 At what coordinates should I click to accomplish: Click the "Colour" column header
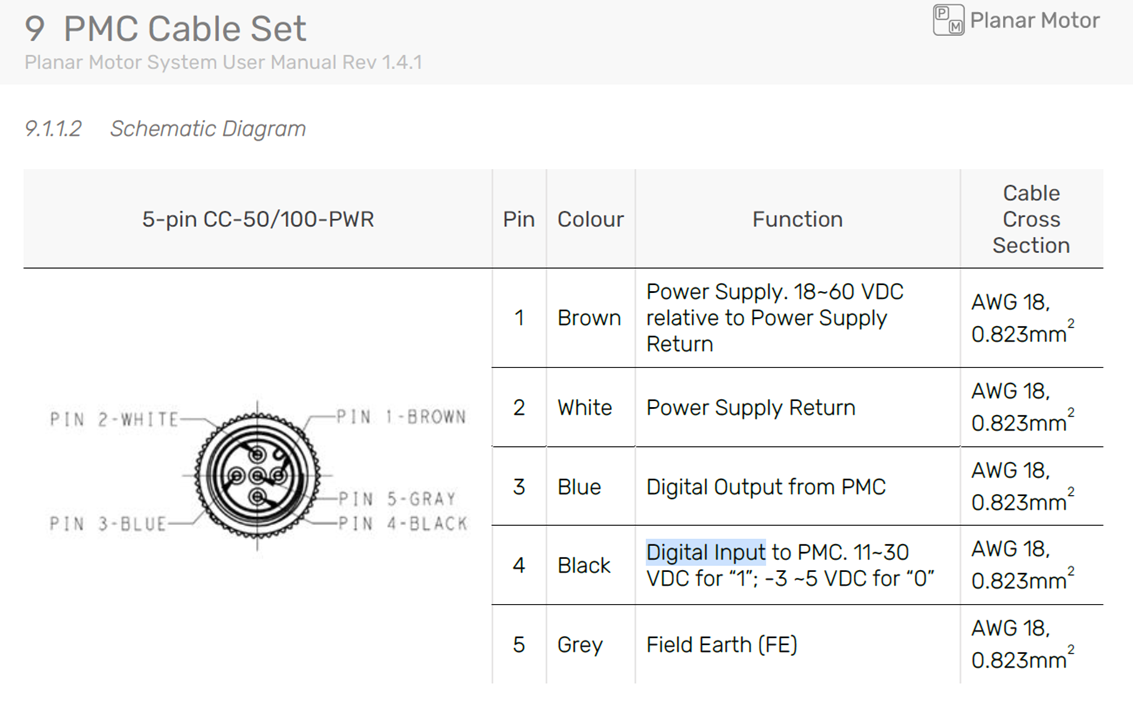click(x=590, y=219)
